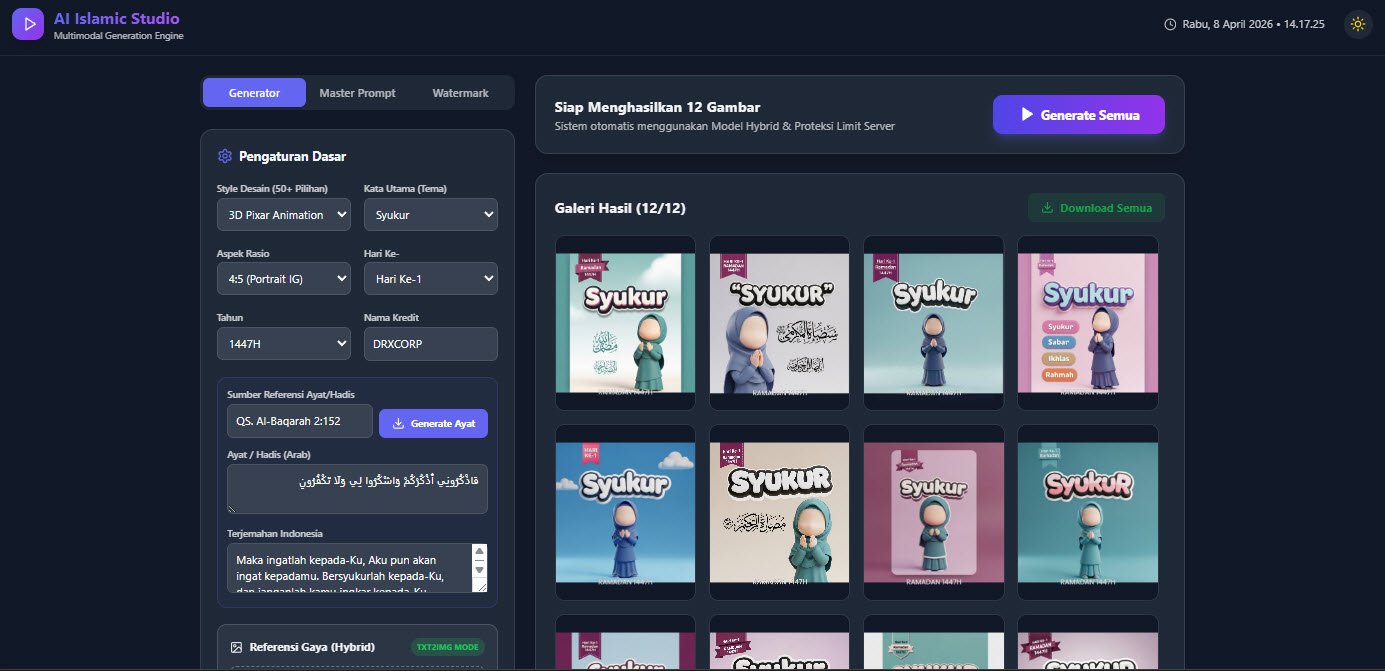Open the Aspek Rasio dropdown
The image size is (1385, 671).
tap(284, 279)
